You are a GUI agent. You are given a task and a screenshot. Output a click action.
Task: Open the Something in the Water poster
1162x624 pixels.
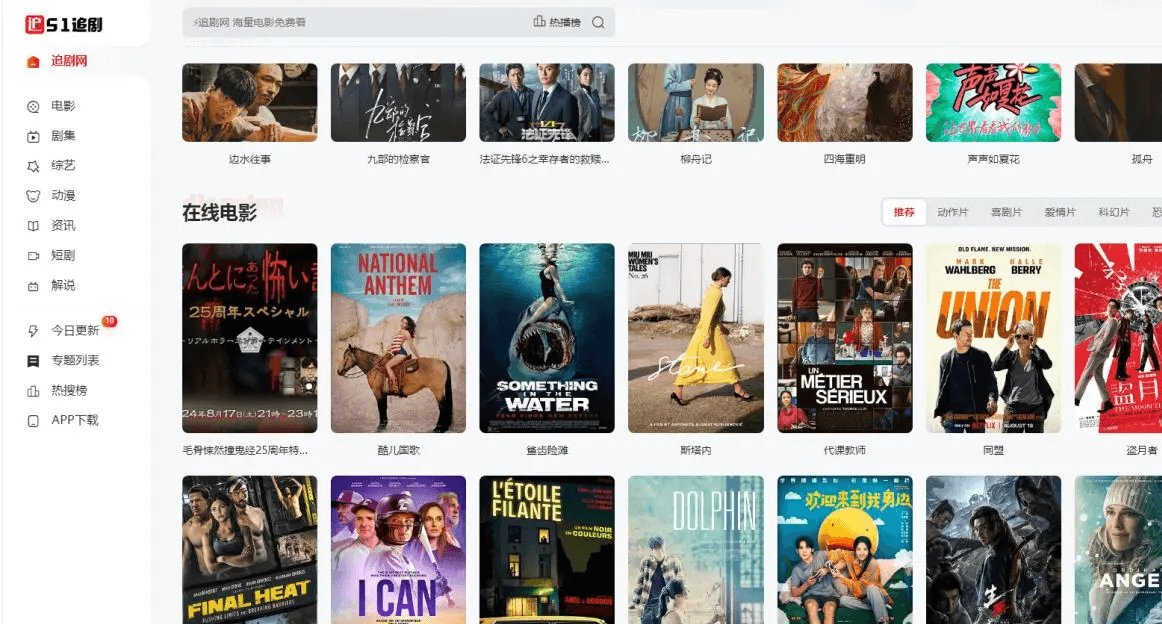[547, 338]
